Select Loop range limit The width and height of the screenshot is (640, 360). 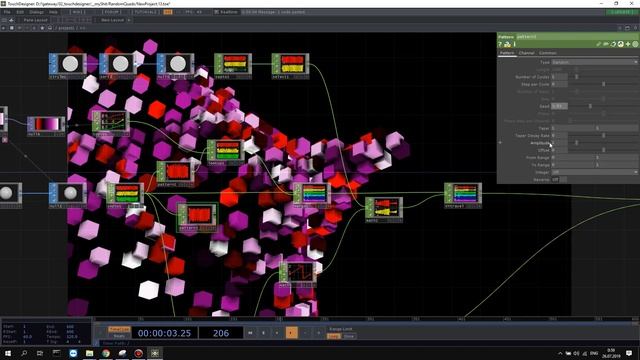click(333, 336)
